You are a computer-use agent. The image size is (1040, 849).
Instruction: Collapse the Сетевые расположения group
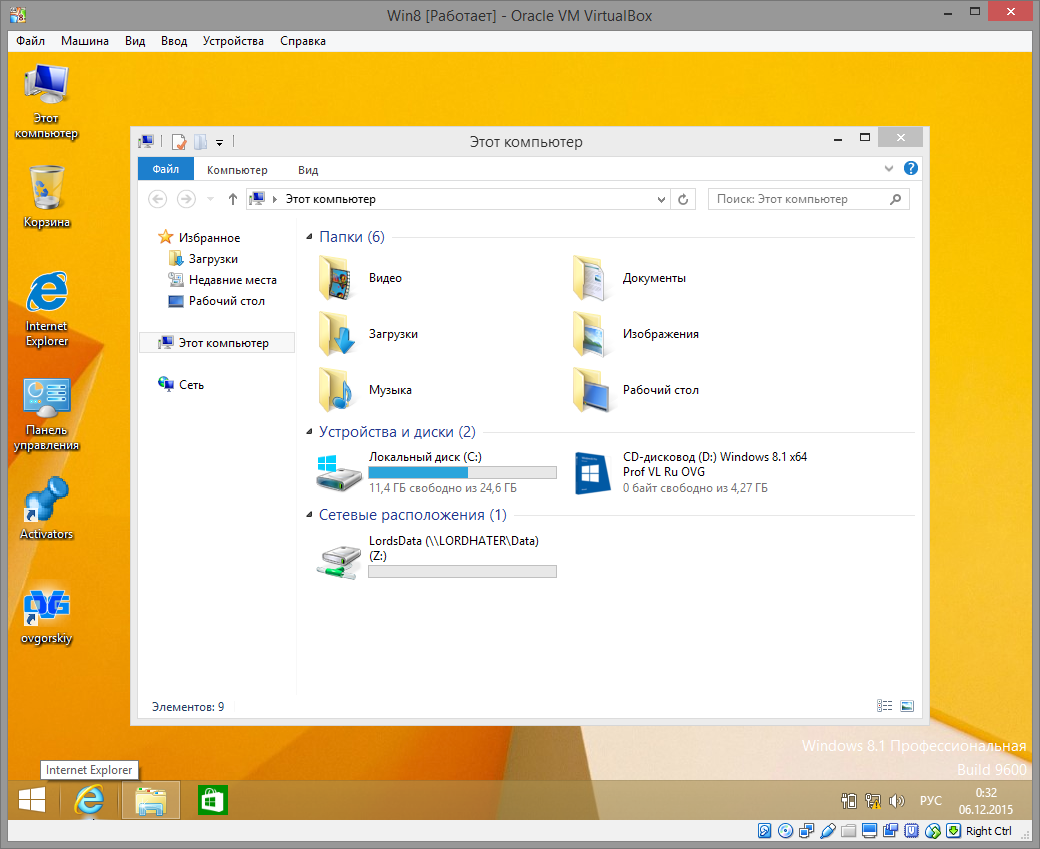tap(309, 515)
